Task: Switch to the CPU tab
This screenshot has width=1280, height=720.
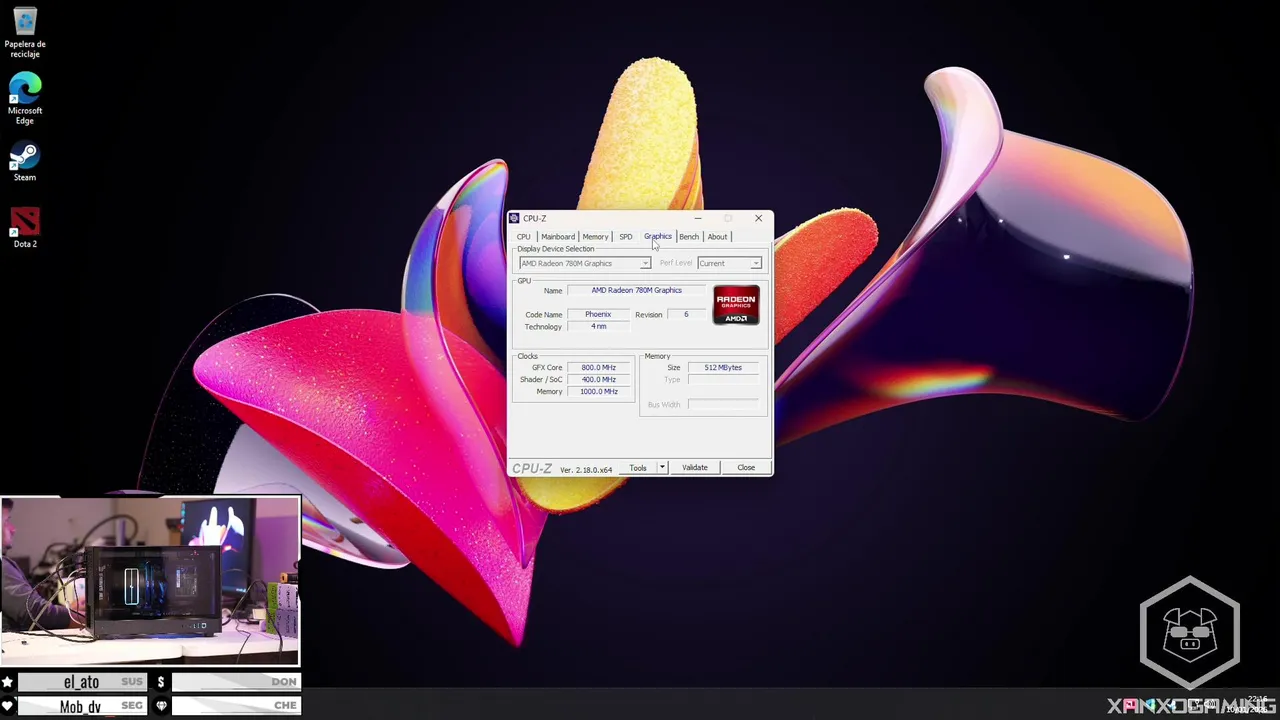Action: 523,237
